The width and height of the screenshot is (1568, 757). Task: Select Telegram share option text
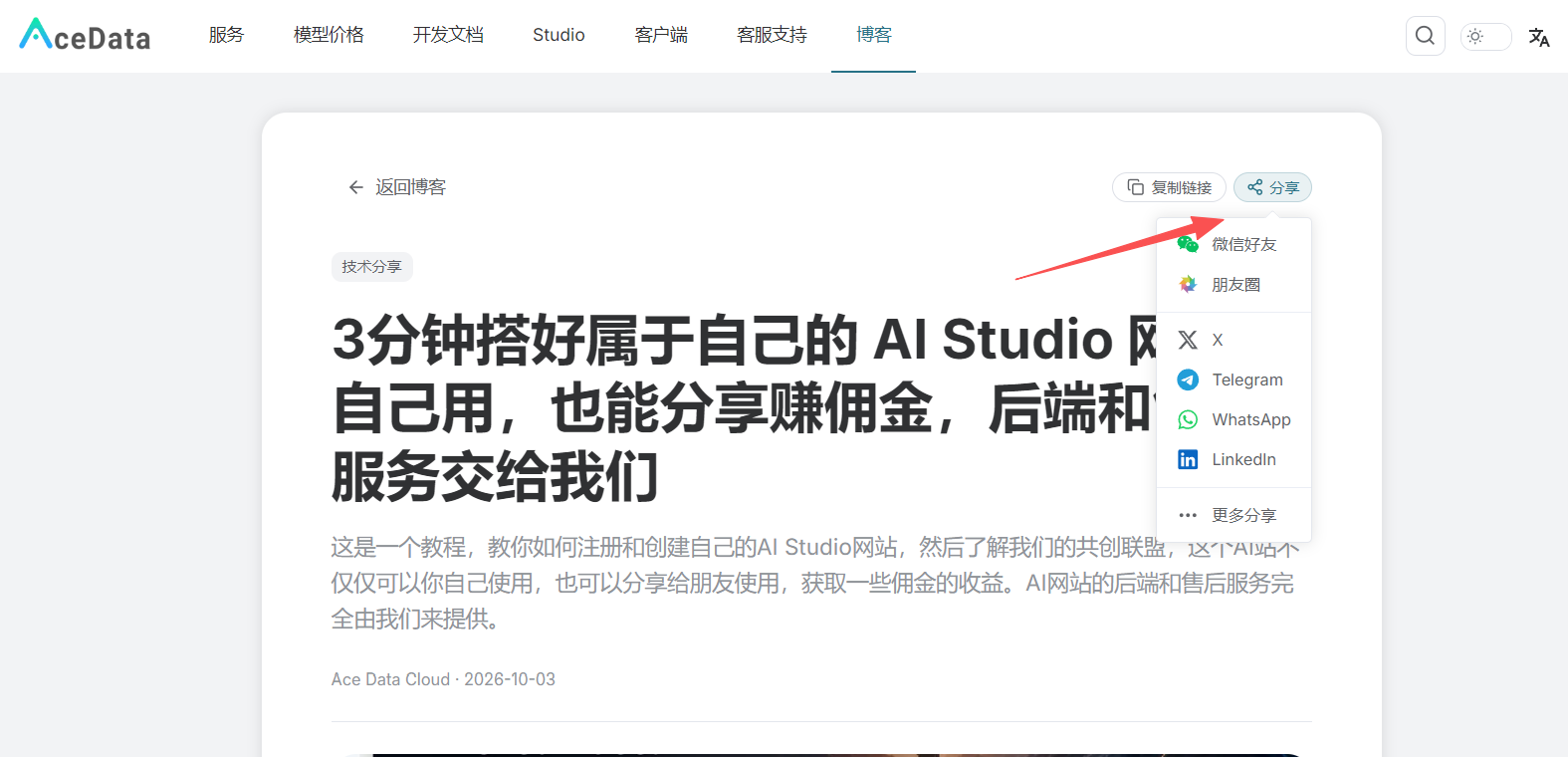click(x=1247, y=379)
